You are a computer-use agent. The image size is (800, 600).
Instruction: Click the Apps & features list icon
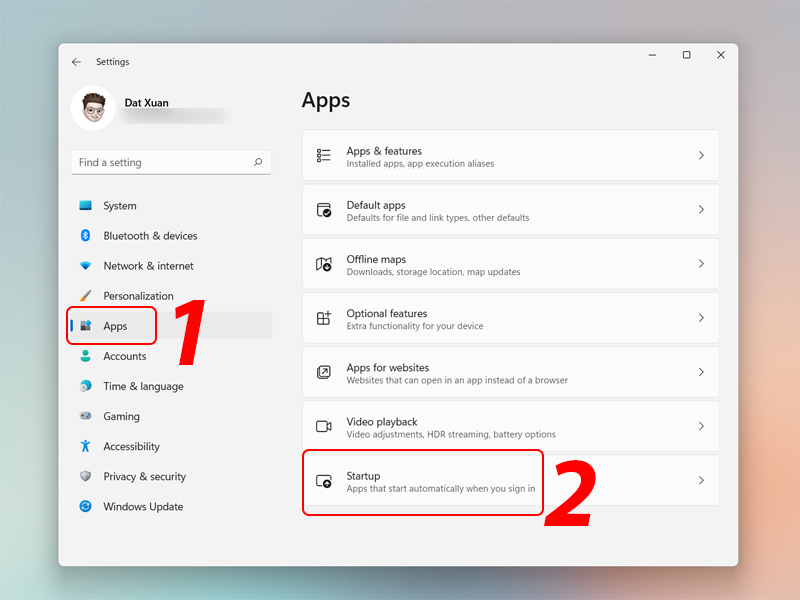323,155
